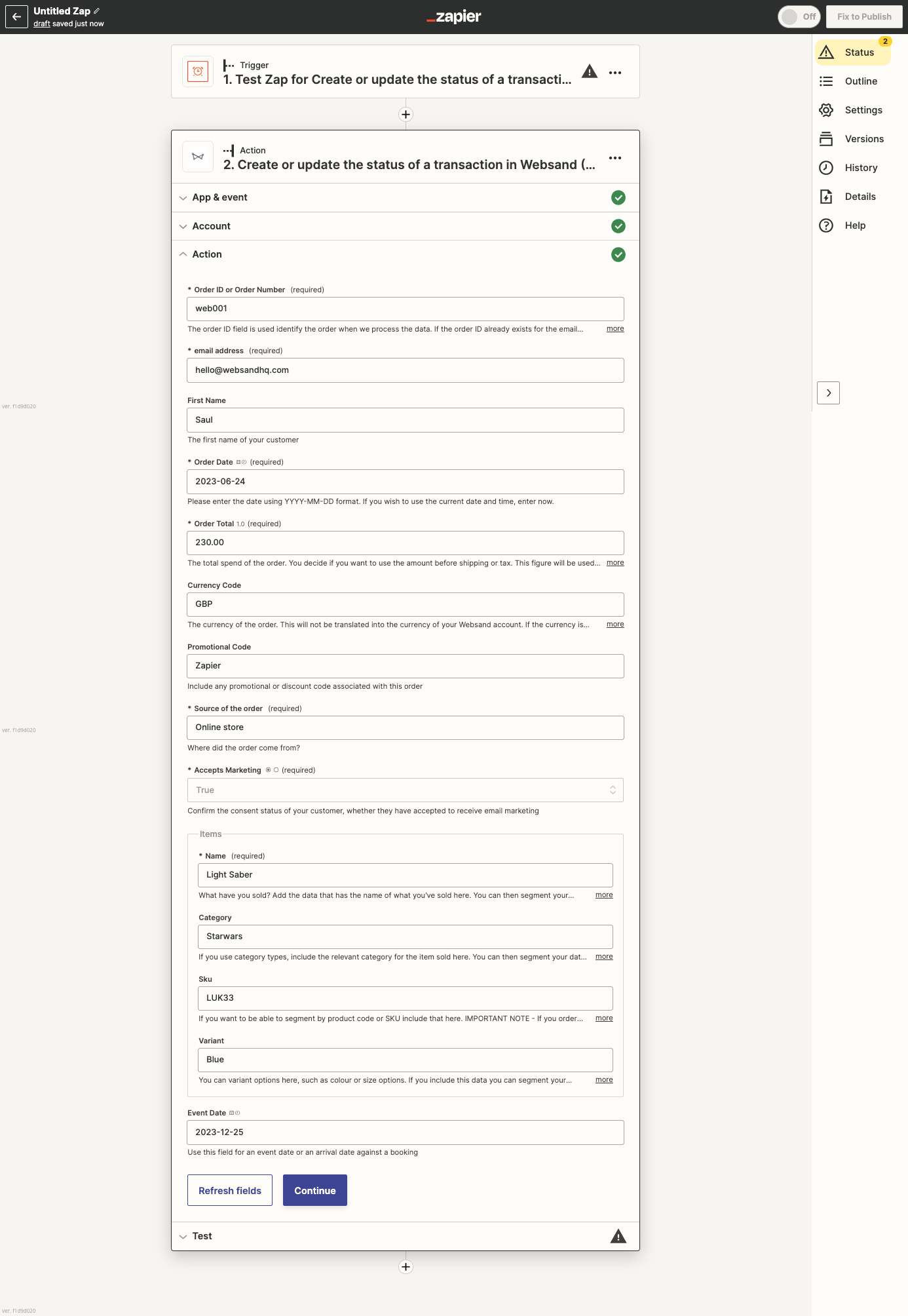This screenshot has height=1316, width=908.
Task: Click the History clock icon
Action: click(x=826, y=168)
